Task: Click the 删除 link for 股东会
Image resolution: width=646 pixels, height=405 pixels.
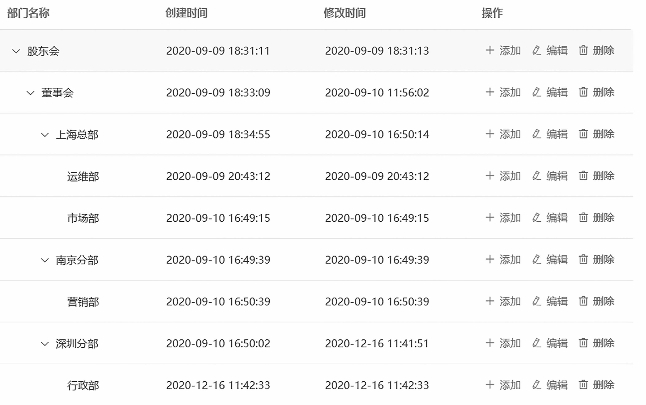Action: click(603, 50)
